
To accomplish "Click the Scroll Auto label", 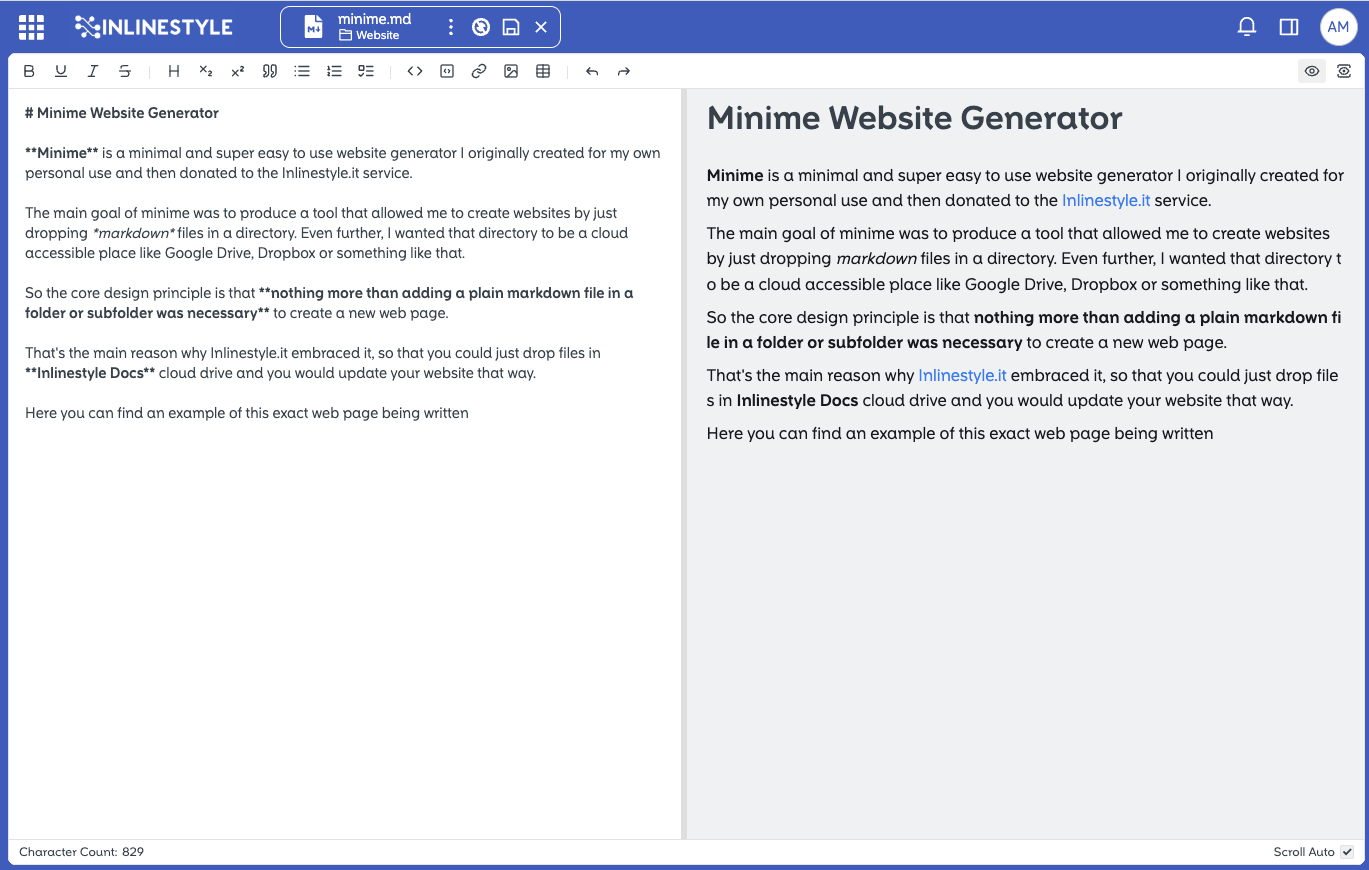I will (1304, 852).
